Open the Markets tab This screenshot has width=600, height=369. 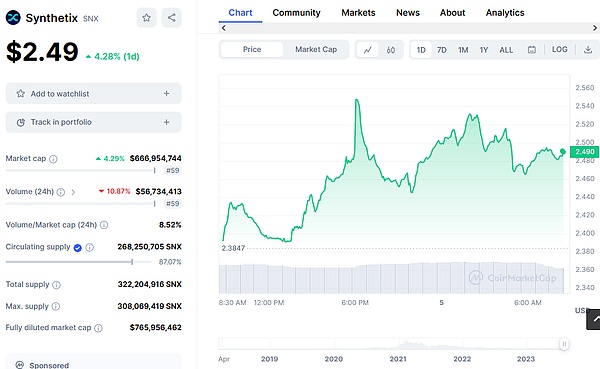point(358,13)
